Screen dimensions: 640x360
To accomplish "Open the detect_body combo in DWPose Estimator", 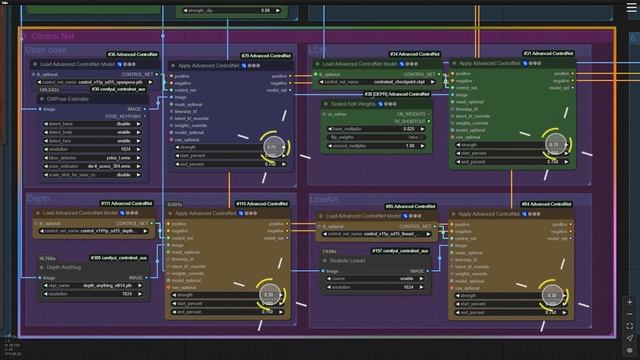I will tap(92, 132).
